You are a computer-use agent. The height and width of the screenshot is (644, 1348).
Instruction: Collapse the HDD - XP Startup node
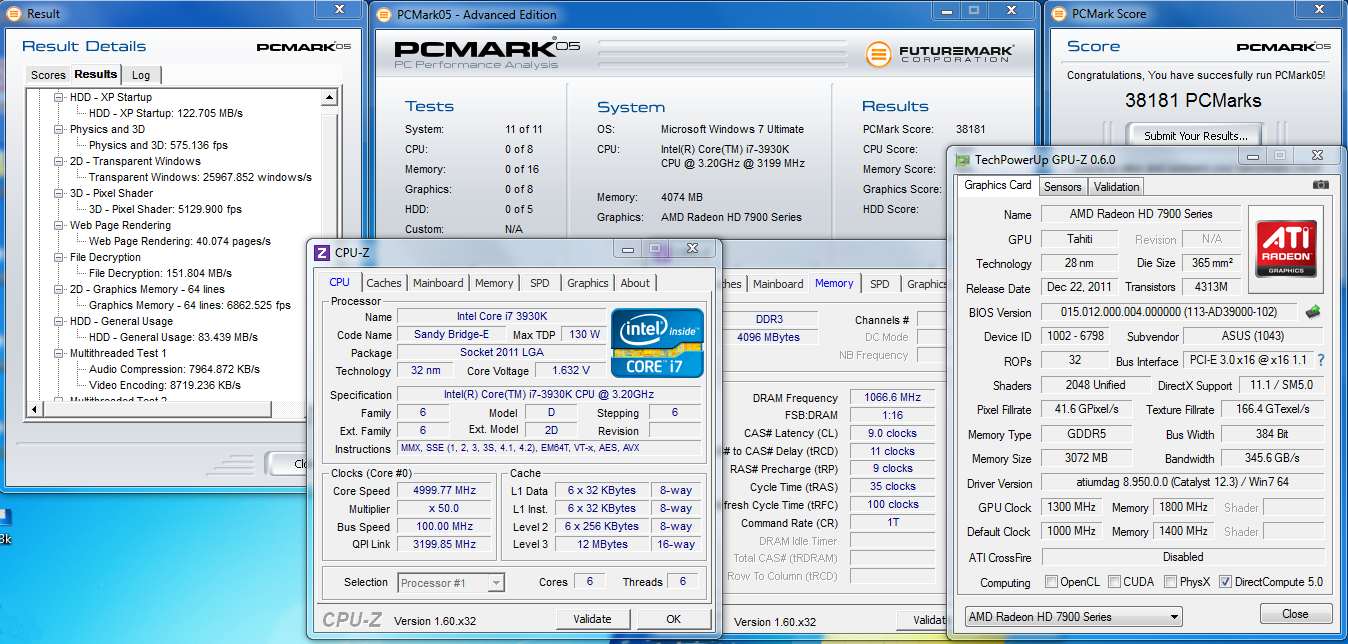[59, 98]
